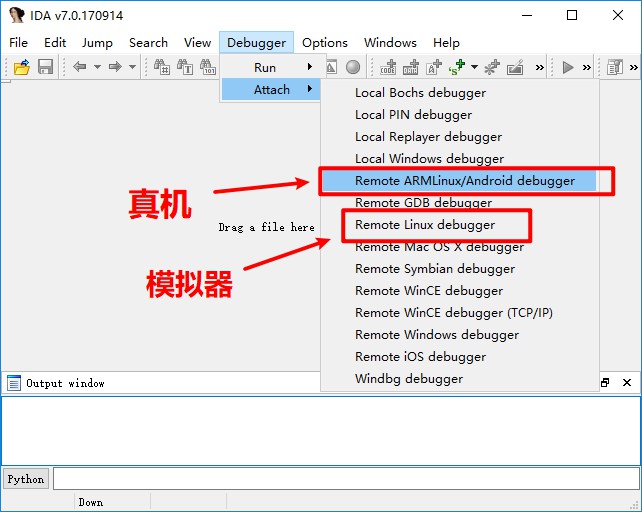642x512 pixels.
Task: Select Remote GDB debugger entry
Action: [423, 203]
